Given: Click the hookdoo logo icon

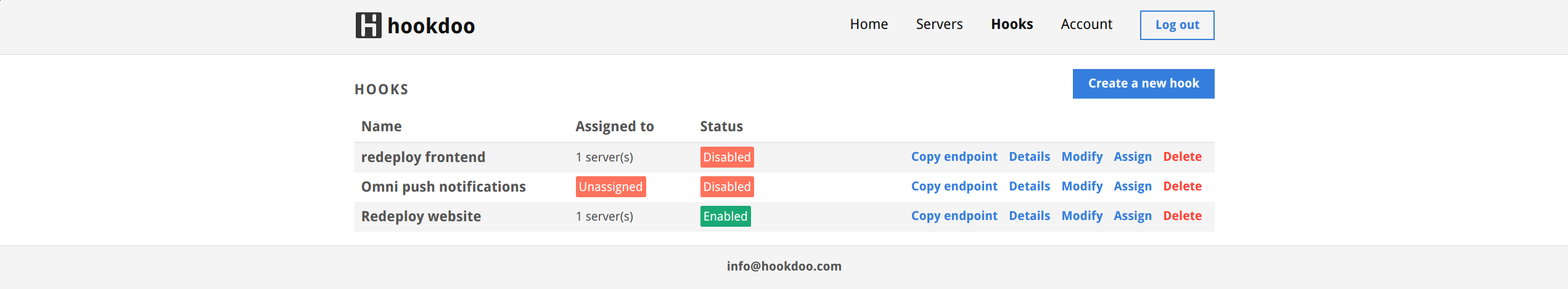Looking at the screenshot, I should click(x=368, y=25).
